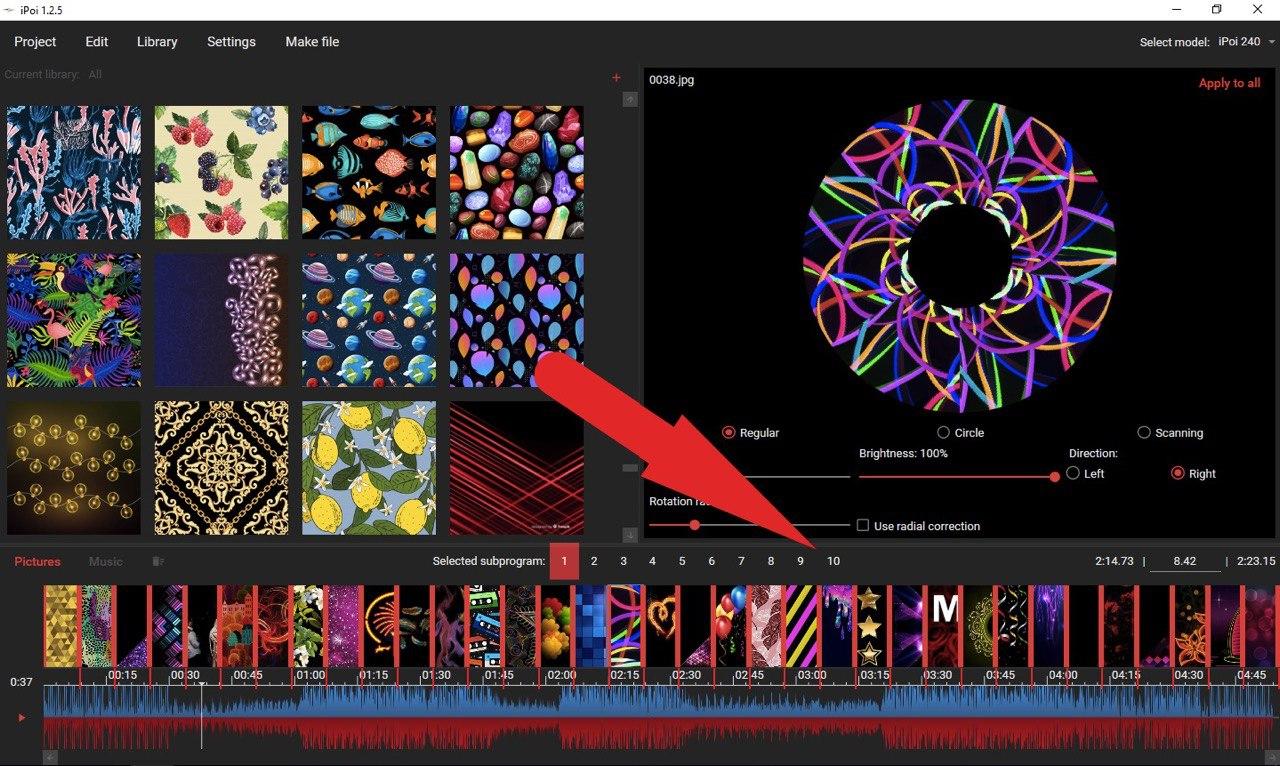Select subprogram 8
The image size is (1280, 766).
(x=771, y=562)
